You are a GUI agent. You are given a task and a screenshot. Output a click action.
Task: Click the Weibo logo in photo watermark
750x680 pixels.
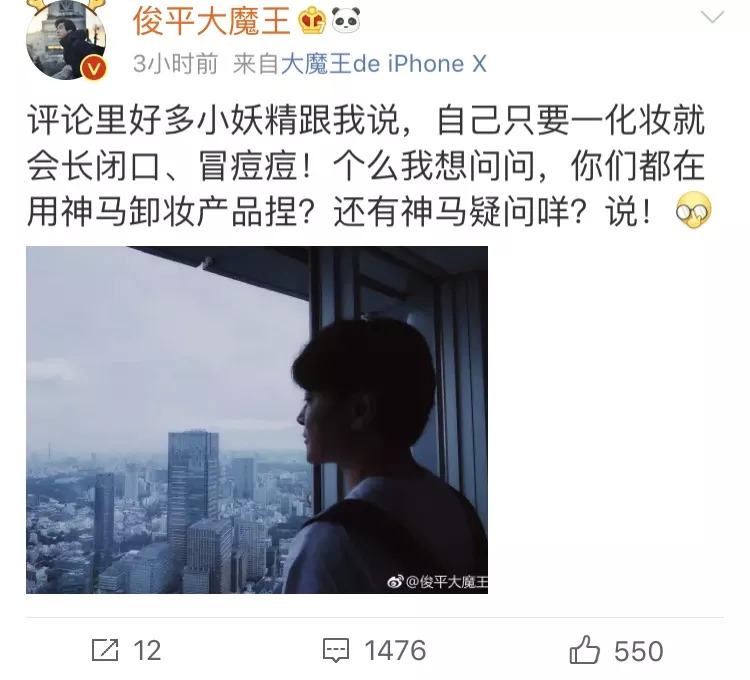tap(395, 581)
